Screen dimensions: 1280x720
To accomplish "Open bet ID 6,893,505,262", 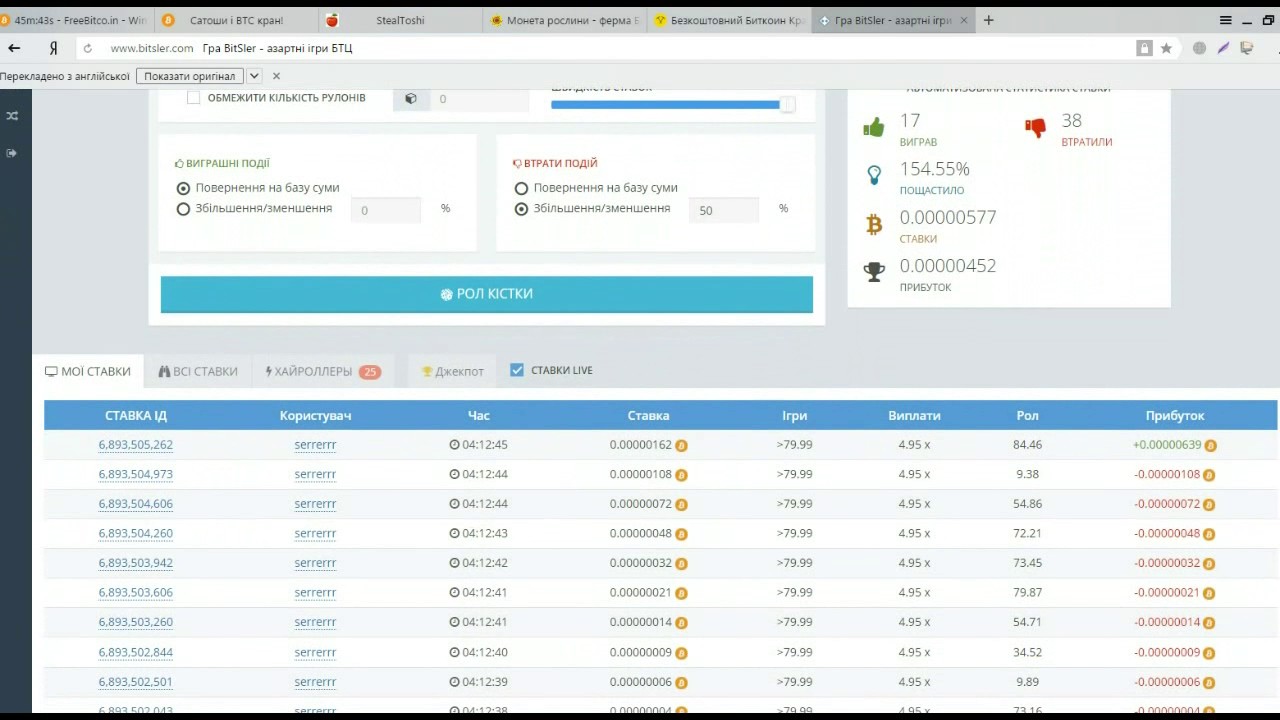I will coord(136,445).
